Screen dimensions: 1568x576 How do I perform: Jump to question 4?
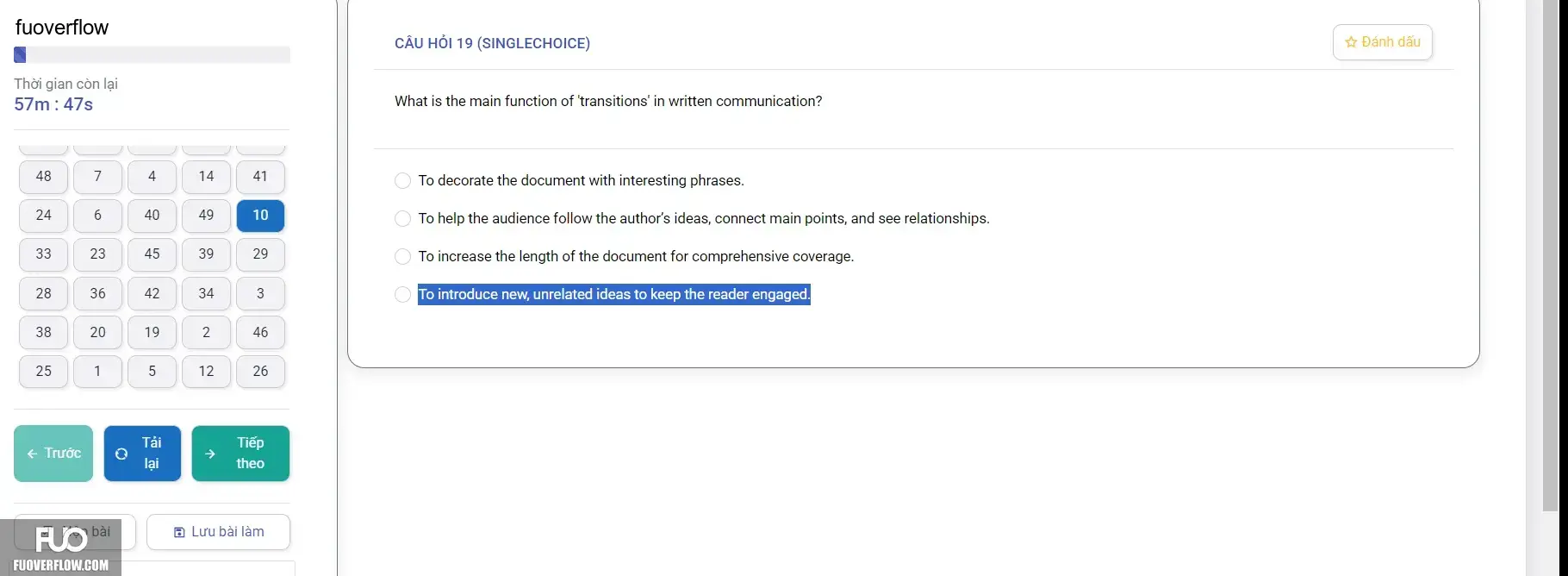click(x=152, y=177)
